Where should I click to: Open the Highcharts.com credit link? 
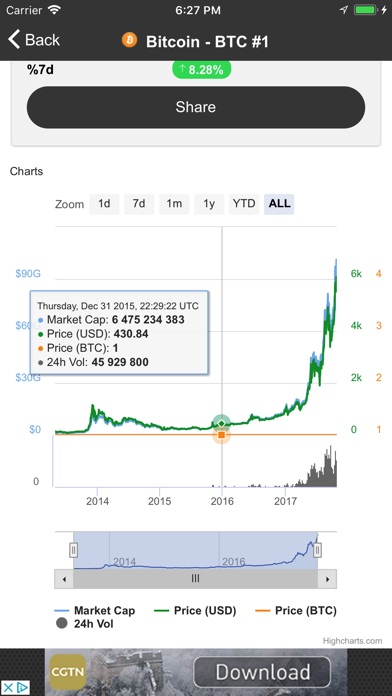(x=352, y=641)
